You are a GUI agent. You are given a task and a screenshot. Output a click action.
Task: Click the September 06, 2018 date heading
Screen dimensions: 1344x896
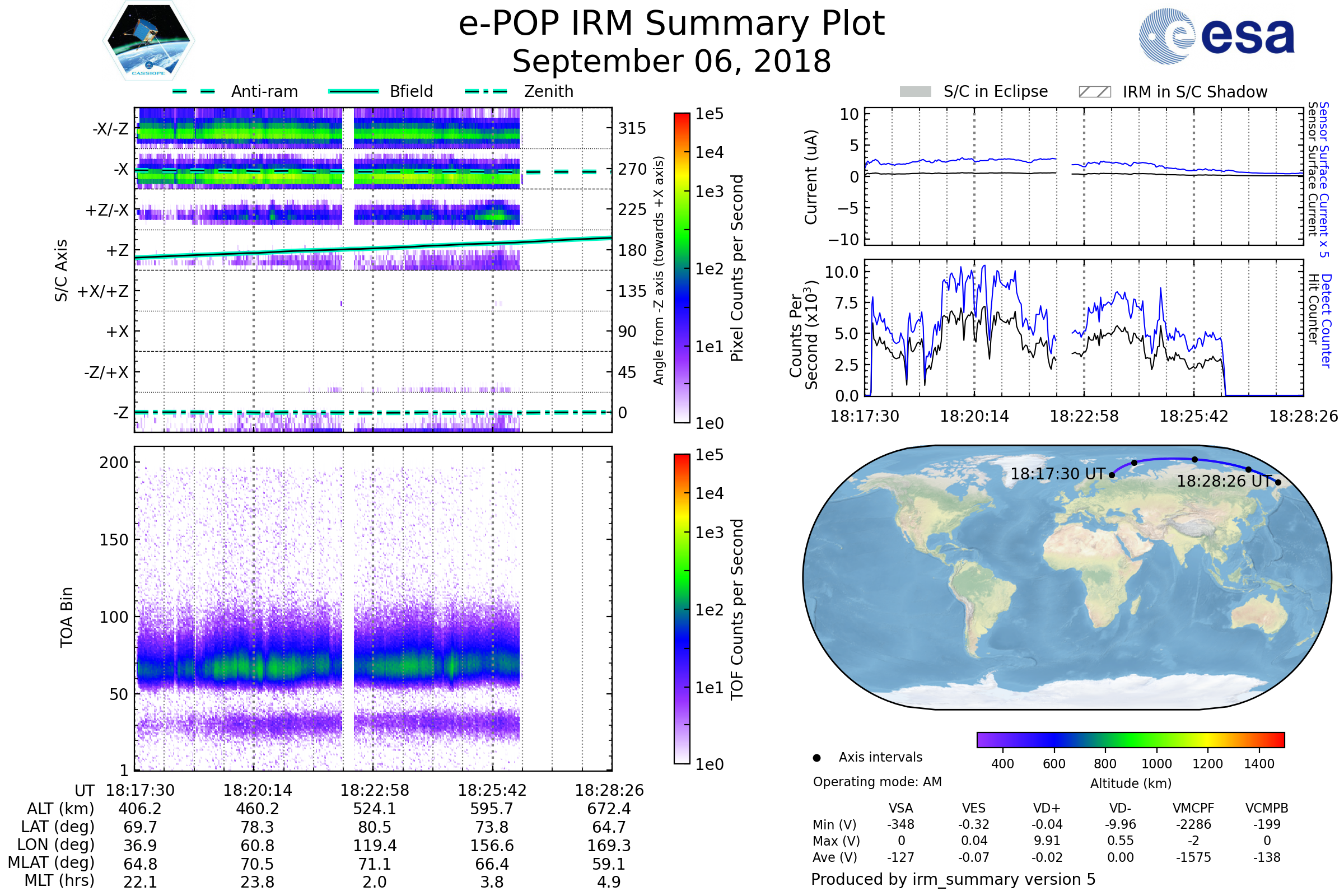pos(671,62)
